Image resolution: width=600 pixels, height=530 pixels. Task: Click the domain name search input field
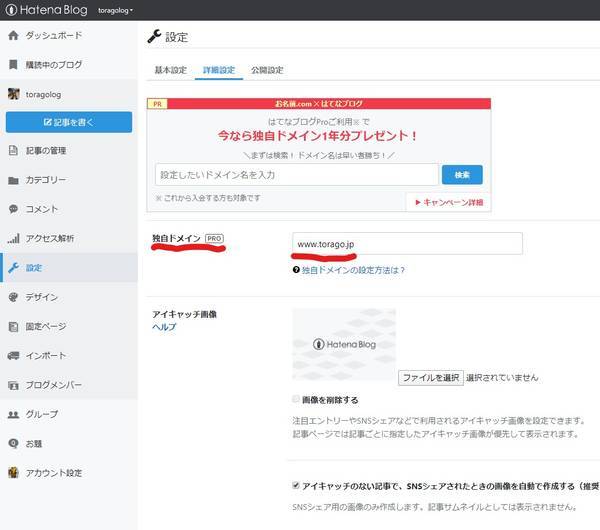[x=297, y=175]
